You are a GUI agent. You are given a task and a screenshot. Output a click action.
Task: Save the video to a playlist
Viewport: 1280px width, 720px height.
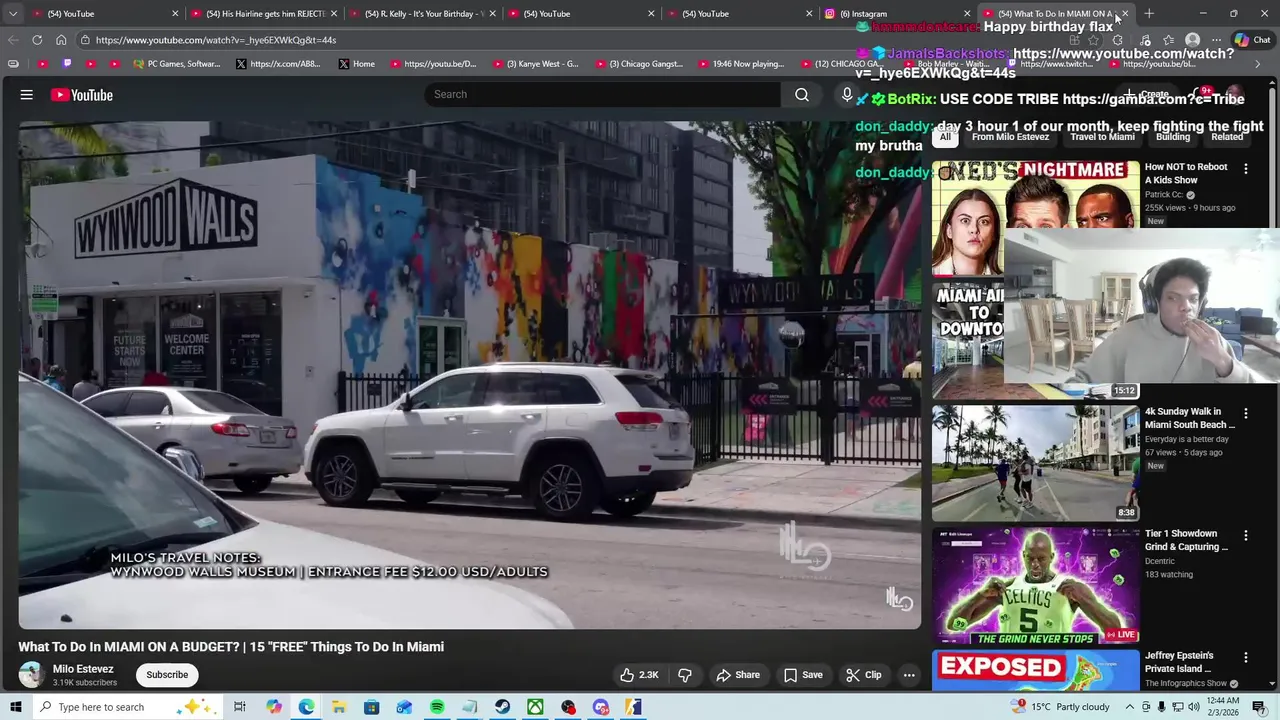[x=803, y=675]
